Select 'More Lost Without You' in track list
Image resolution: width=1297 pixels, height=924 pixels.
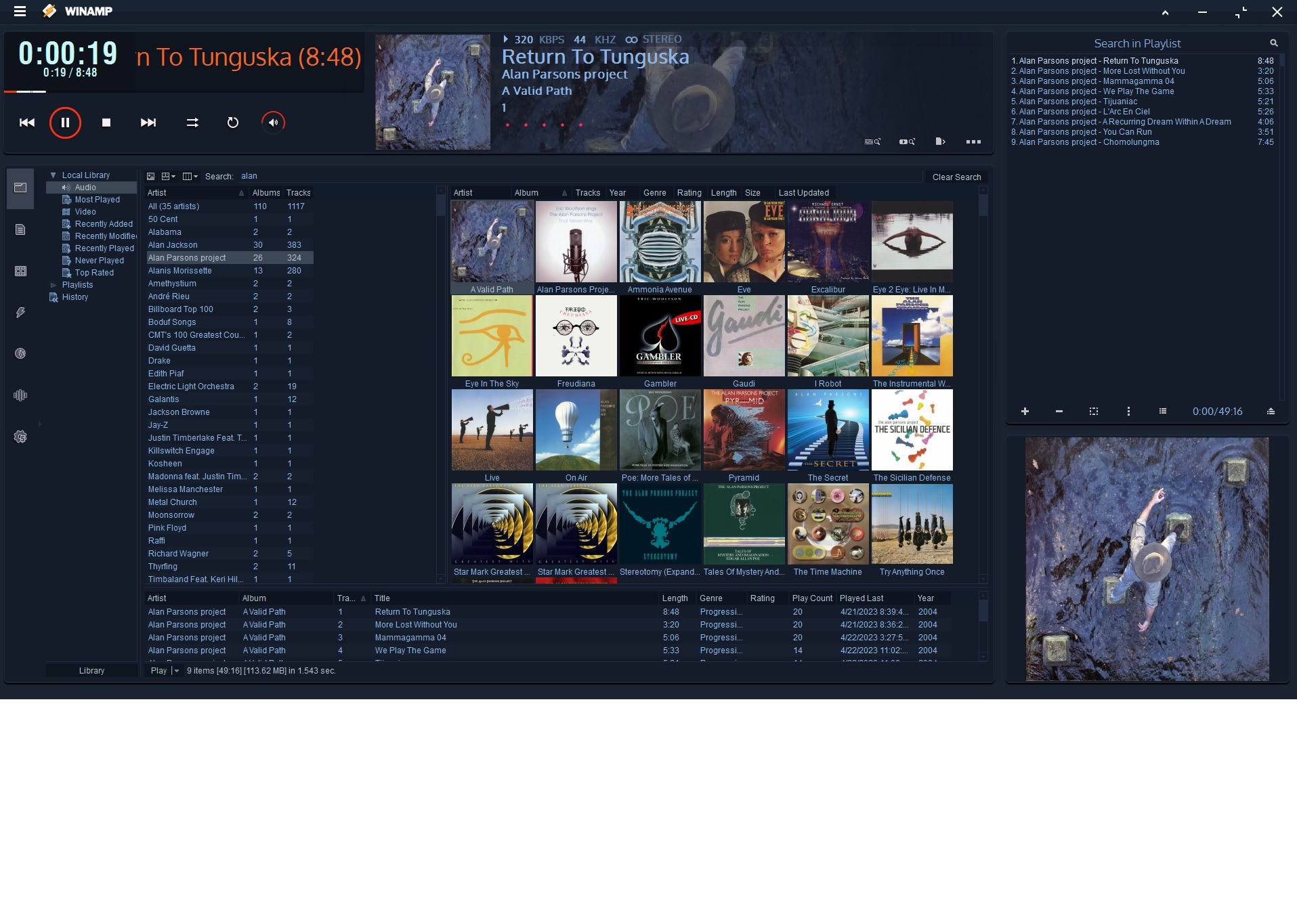[x=547, y=625]
